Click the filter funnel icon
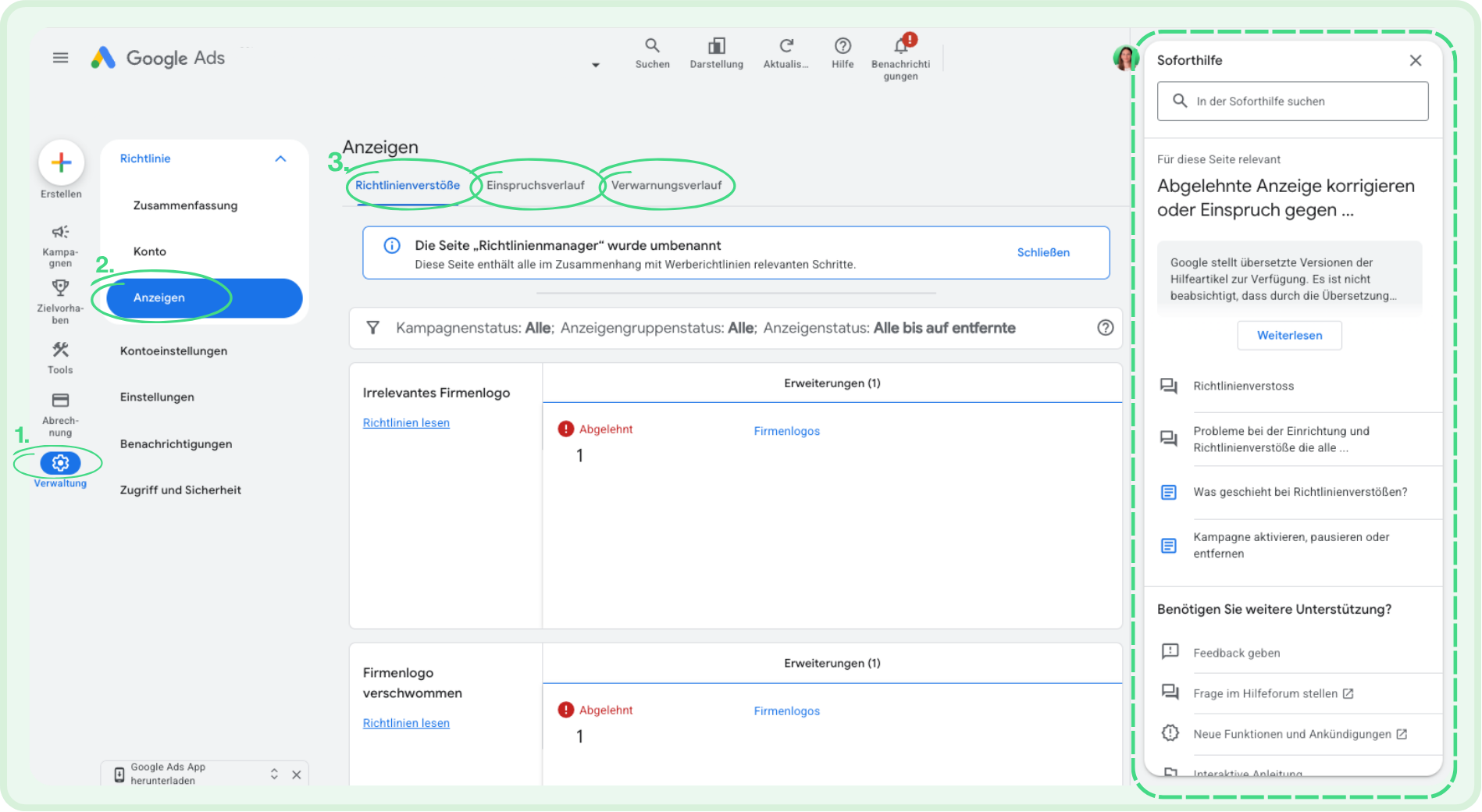The width and height of the screenshot is (1482, 812). point(373,328)
